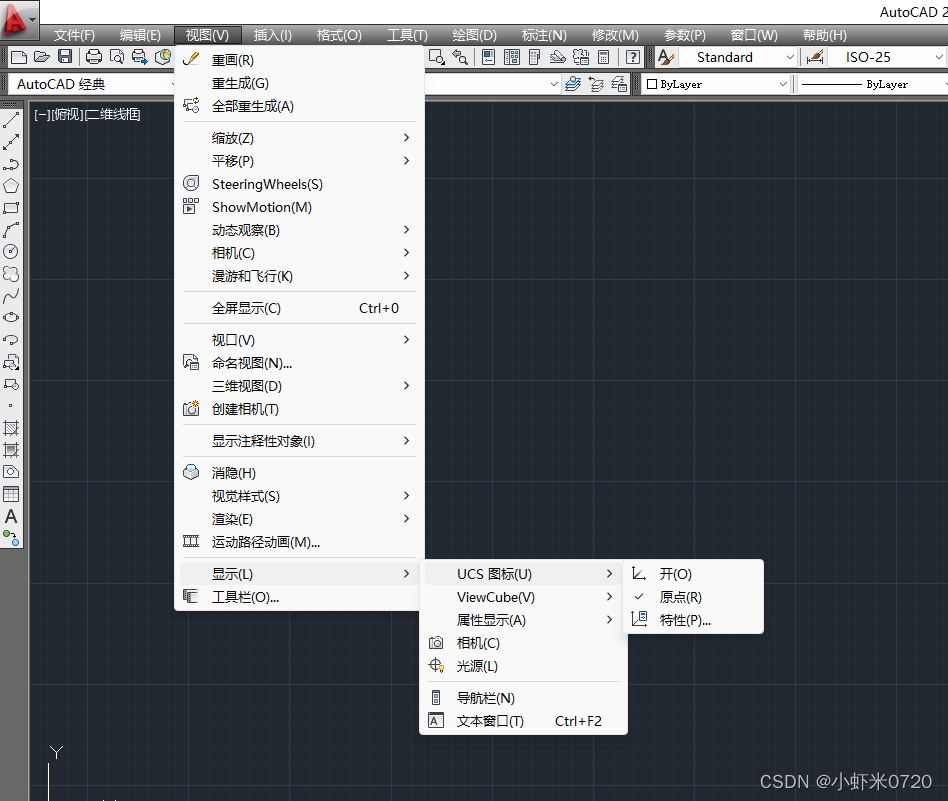Choose 导航栏(N) navigation bar
948x801 pixels.
[523, 698]
